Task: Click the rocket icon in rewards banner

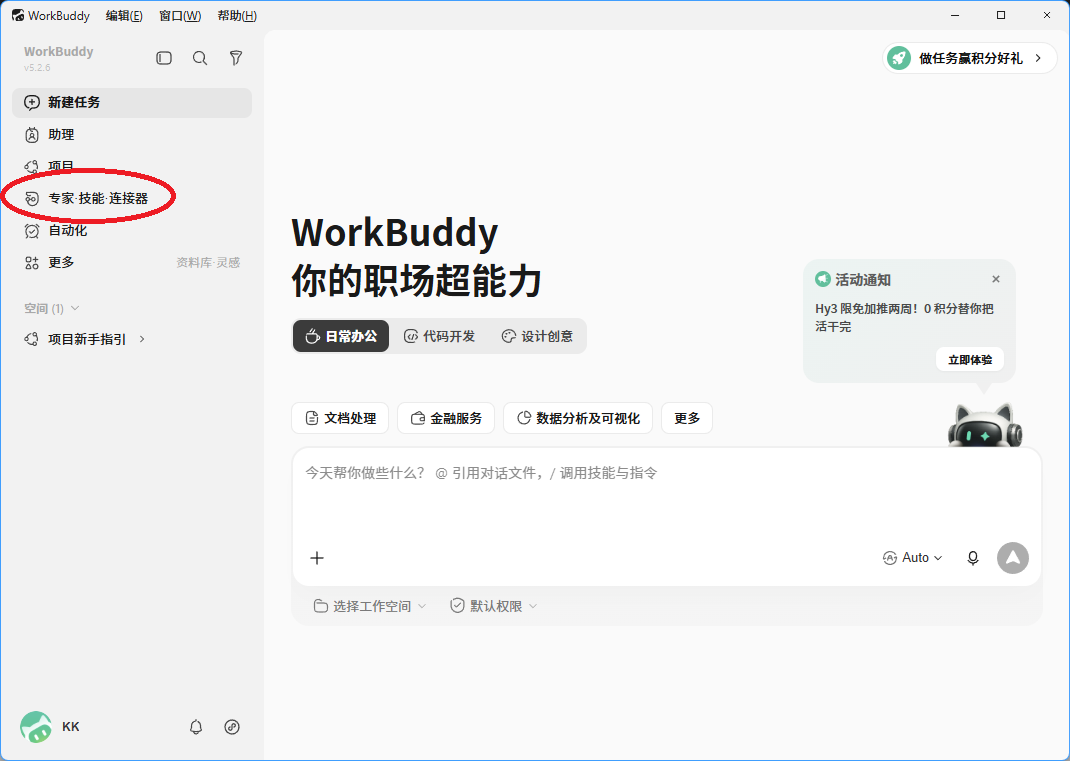Action: (899, 58)
